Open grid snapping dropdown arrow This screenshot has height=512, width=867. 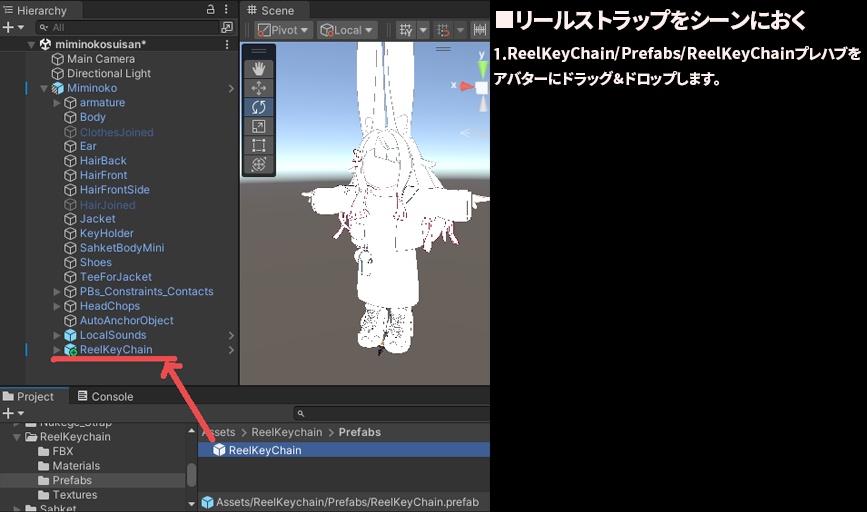click(x=423, y=30)
